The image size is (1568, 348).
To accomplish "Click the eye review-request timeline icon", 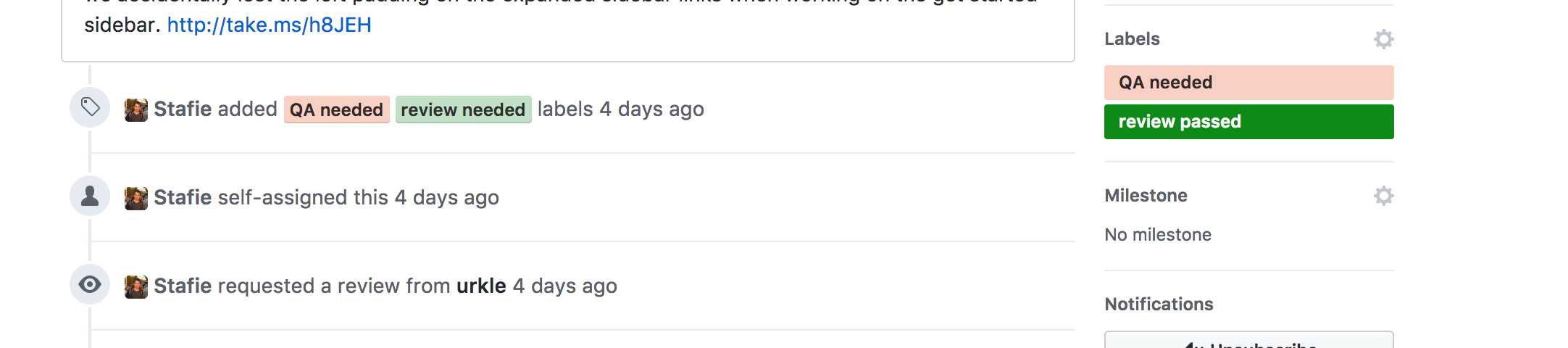I will tap(90, 284).
